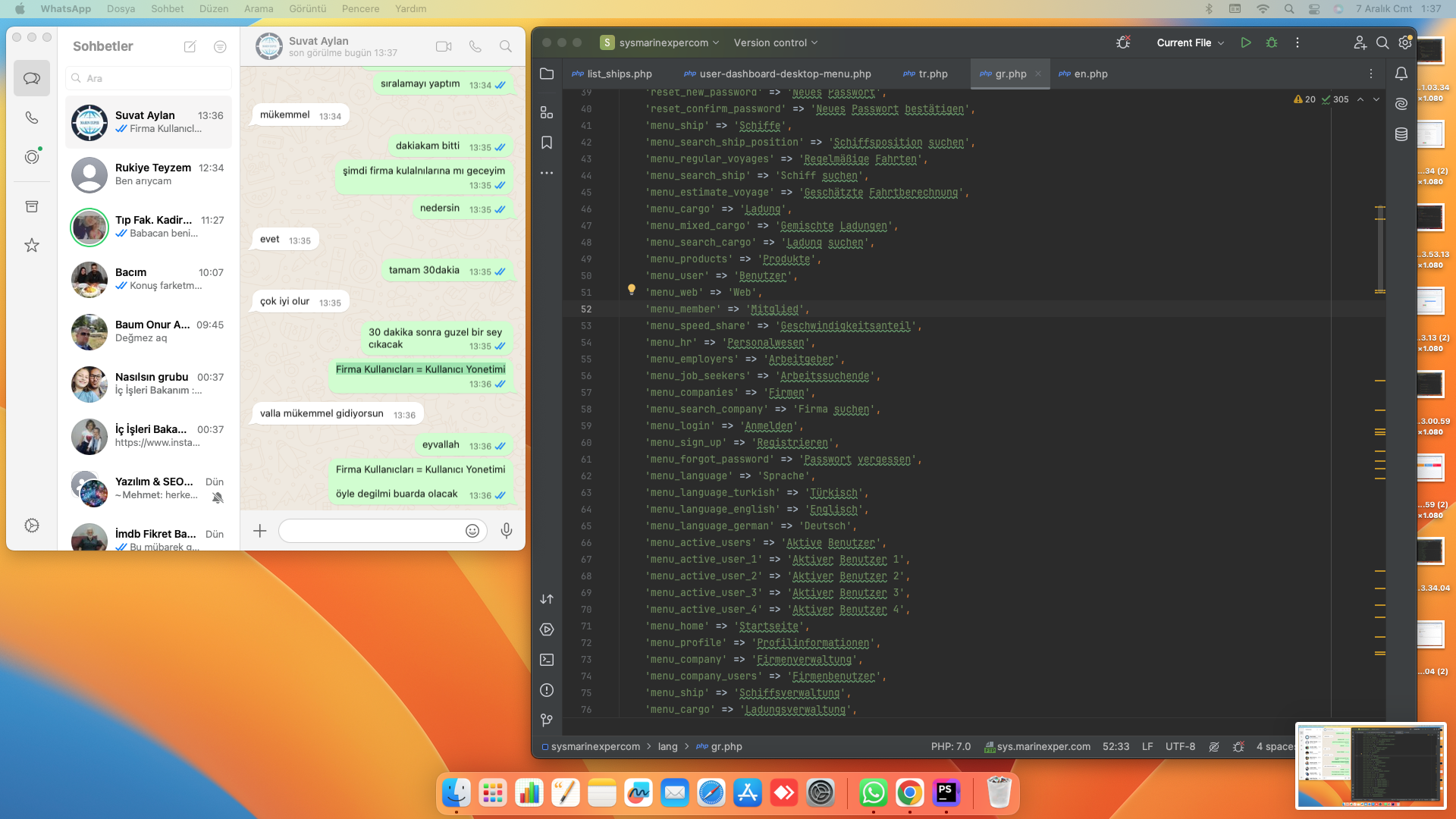Open Structure tool window in PhpStorm
This screenshot has height=819, width=1456.
pyautogui.click(x=547, y=112)
